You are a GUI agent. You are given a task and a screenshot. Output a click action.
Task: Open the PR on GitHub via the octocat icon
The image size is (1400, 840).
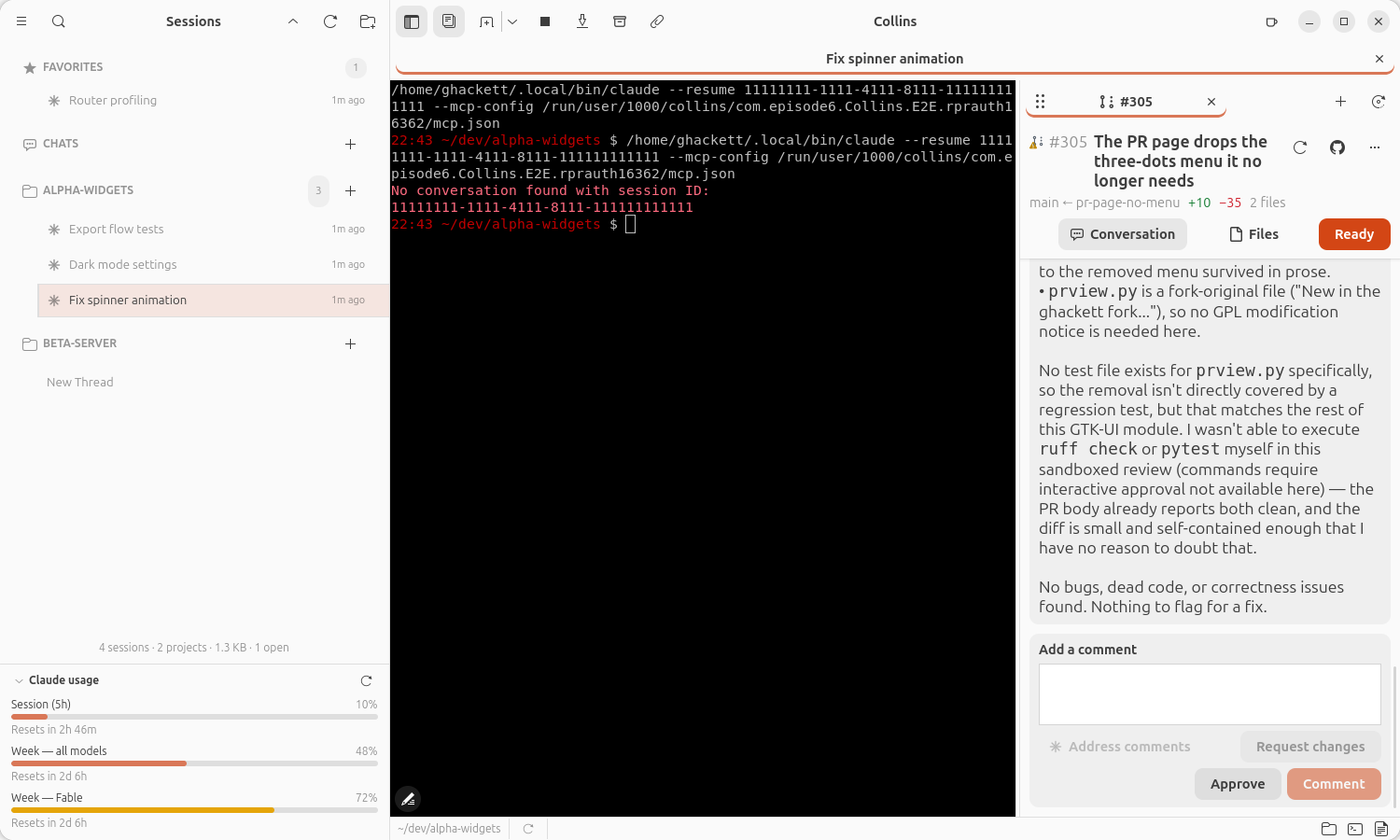(1337, 147)
